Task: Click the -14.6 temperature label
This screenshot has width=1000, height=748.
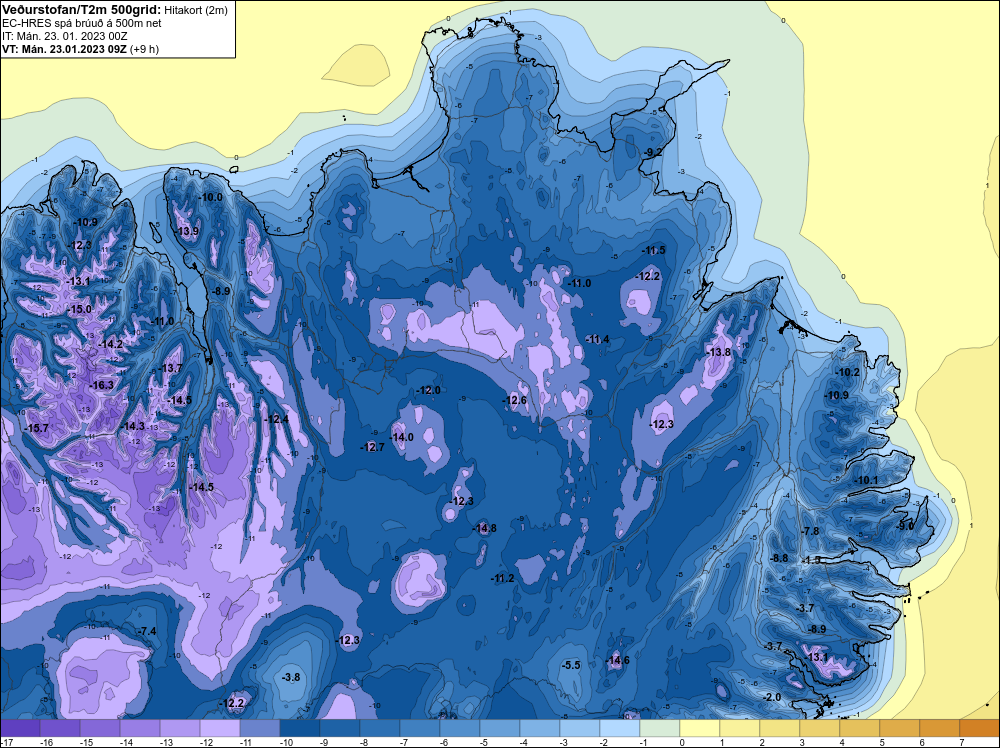Action: coord(617,660)
